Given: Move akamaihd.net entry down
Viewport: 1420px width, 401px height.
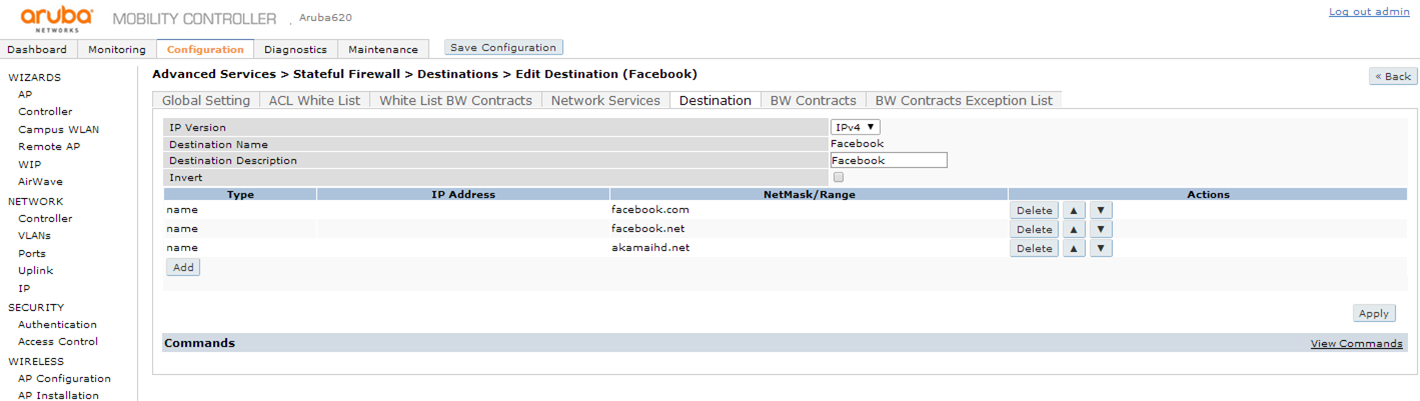Looking at the screenshot, I should [x=1100, y=248].
